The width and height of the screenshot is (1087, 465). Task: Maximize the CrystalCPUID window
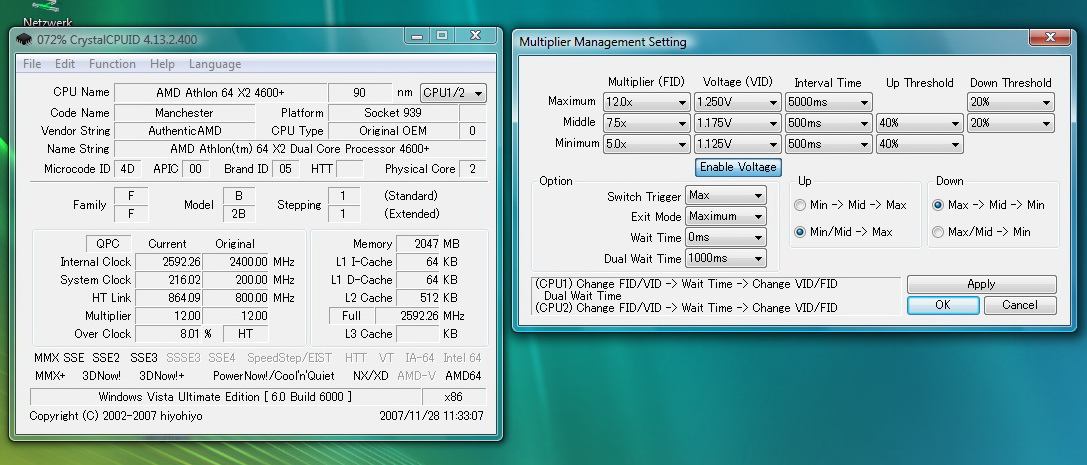tap(442, 36)
